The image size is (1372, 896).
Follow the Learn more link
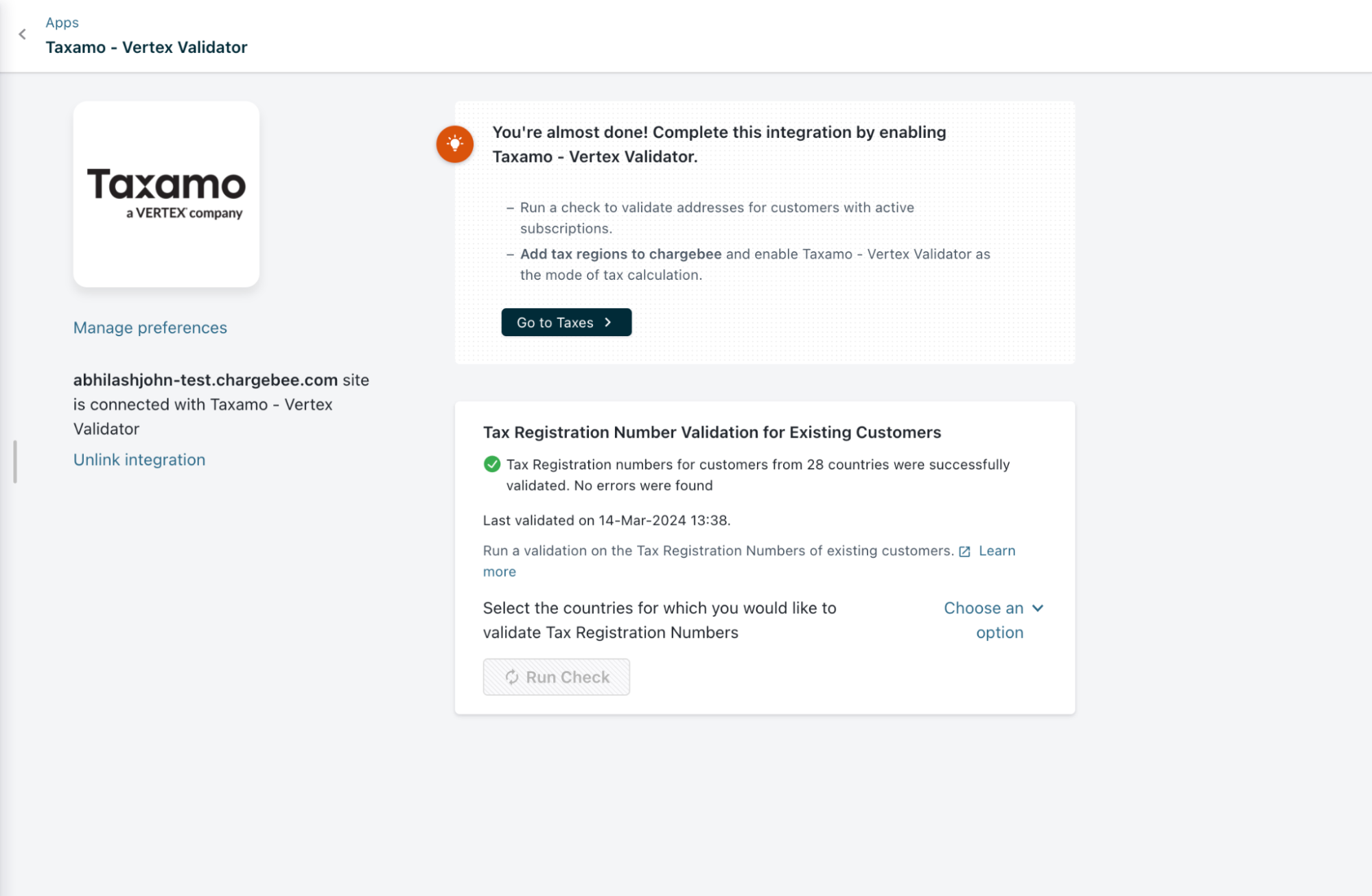coord(997,551)
